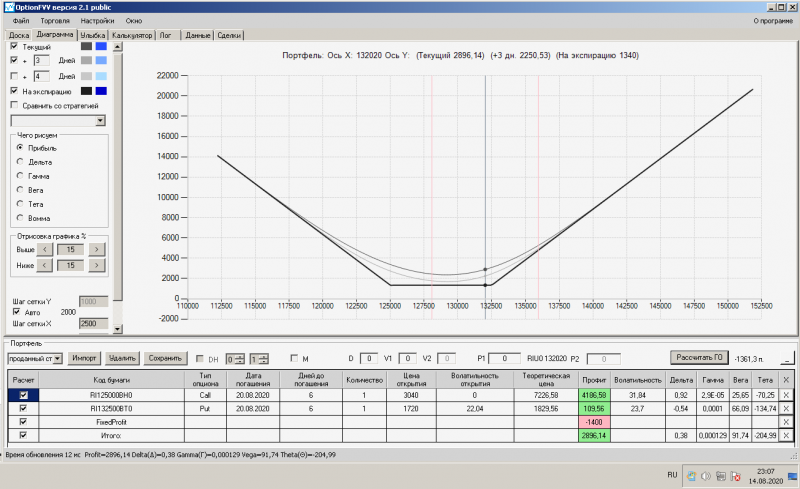800x489 pixels.
Task: Enable 'Сравнить со стратегией' checkbox
Action: coord(13,105)
